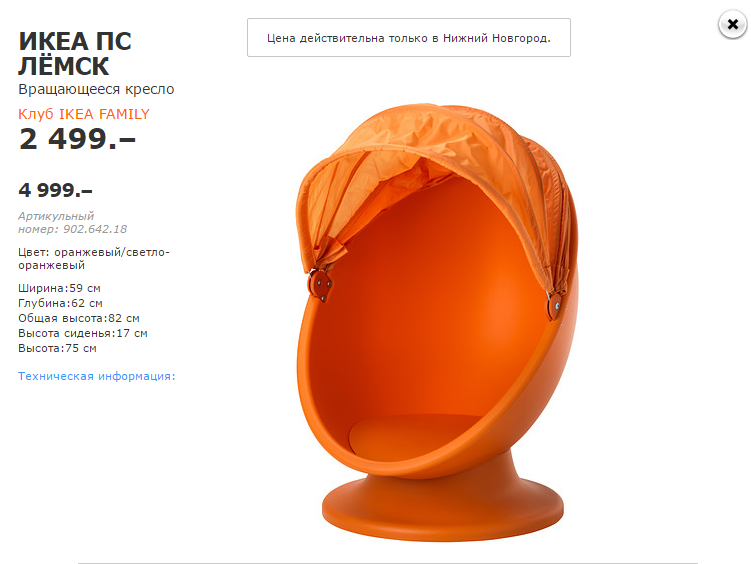Click the round base of the chair

tap(443, 510)
